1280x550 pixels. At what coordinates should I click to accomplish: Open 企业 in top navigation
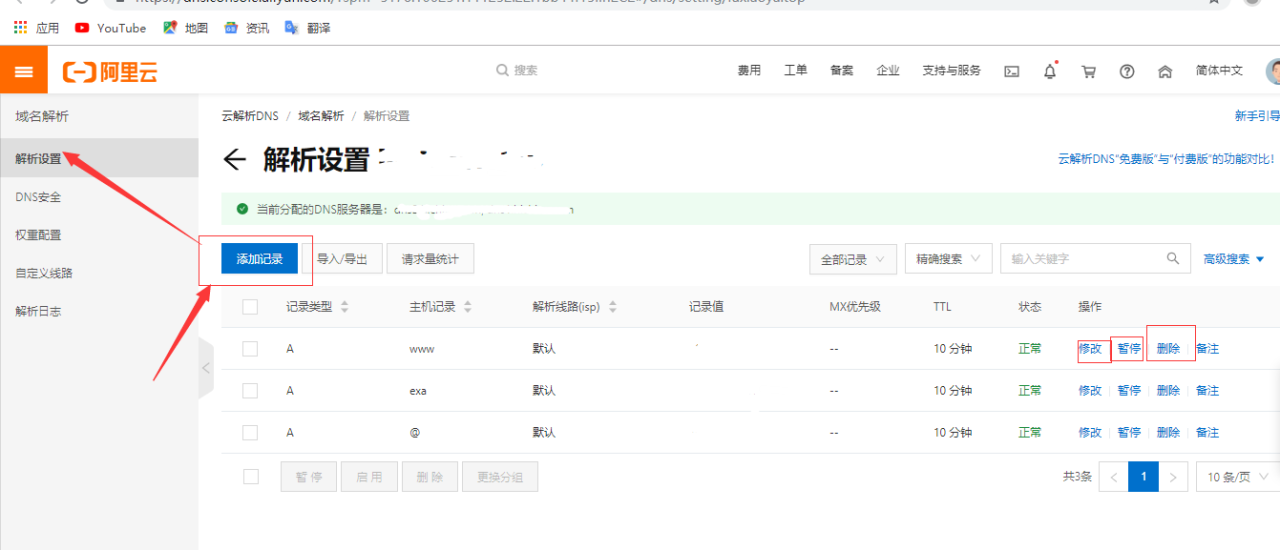click(887, 71)
